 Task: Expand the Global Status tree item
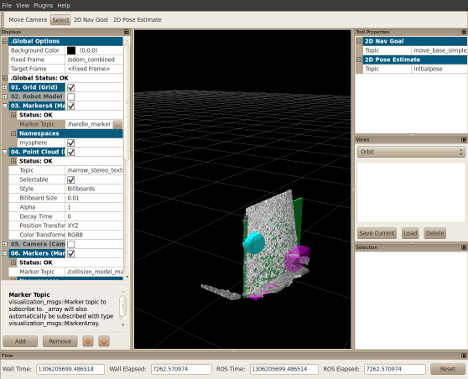pos(5,78)
